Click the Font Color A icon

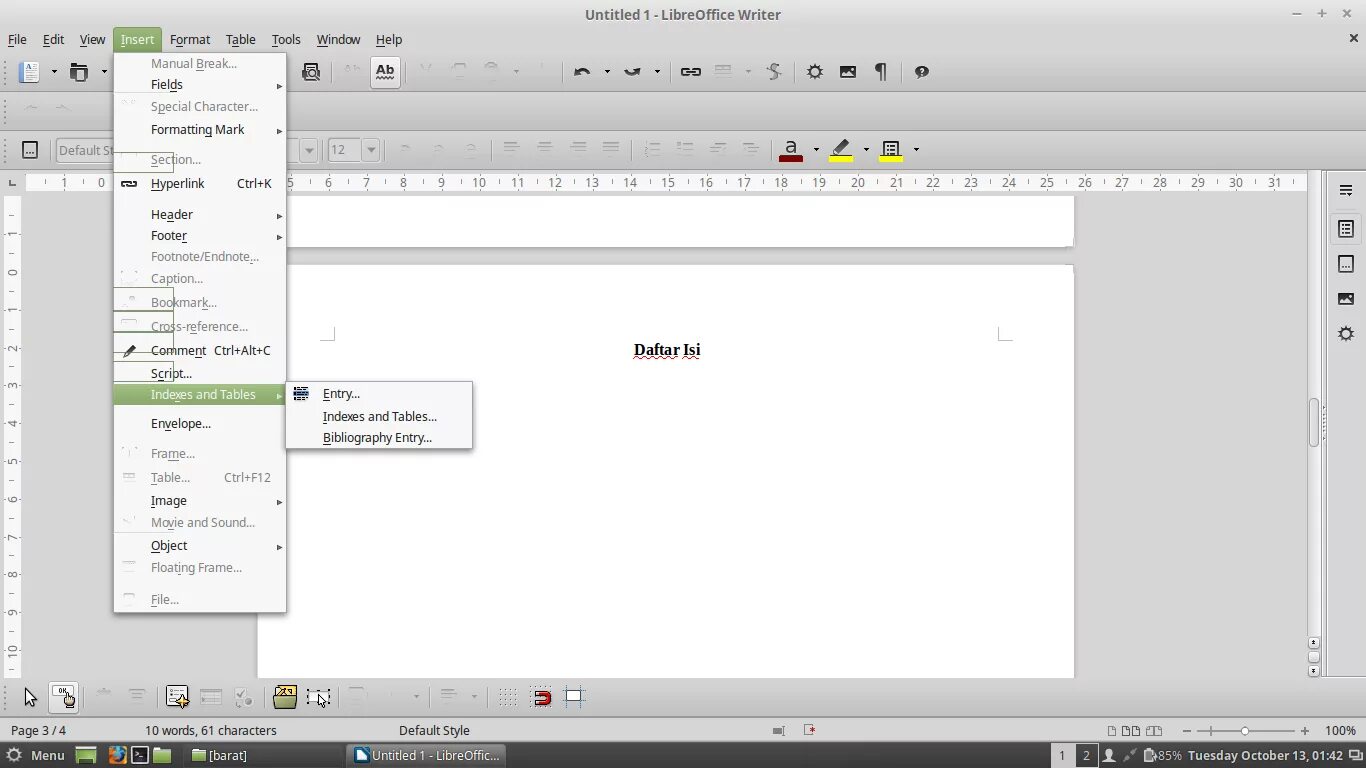coord(791,150)
